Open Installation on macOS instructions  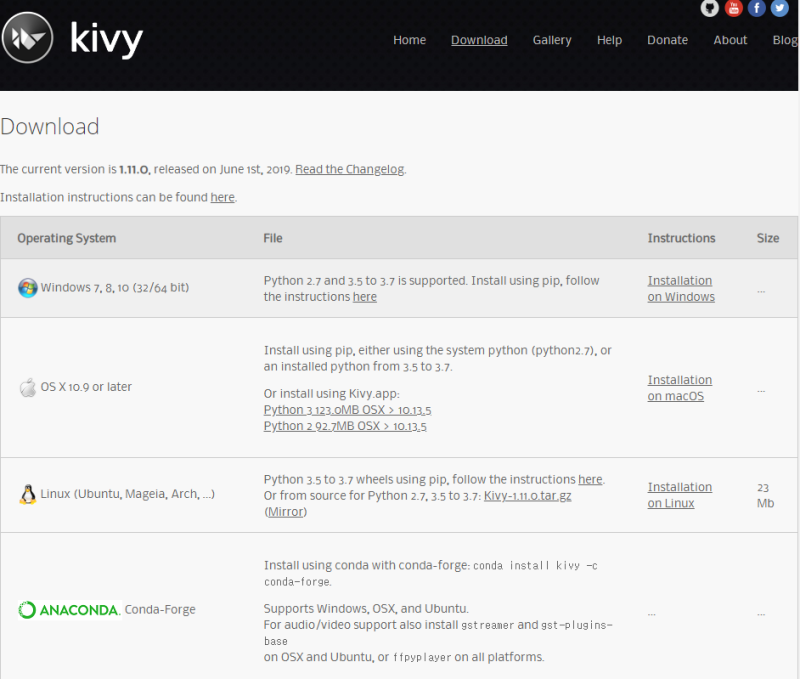(680, 388)
